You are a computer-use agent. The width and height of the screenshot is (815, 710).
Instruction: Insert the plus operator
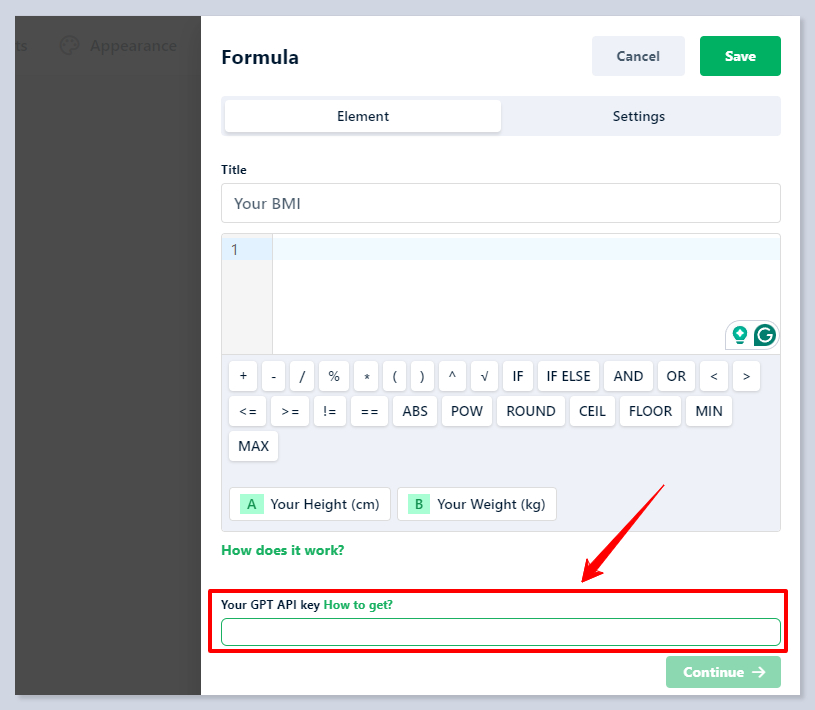[x=243, y=376]
